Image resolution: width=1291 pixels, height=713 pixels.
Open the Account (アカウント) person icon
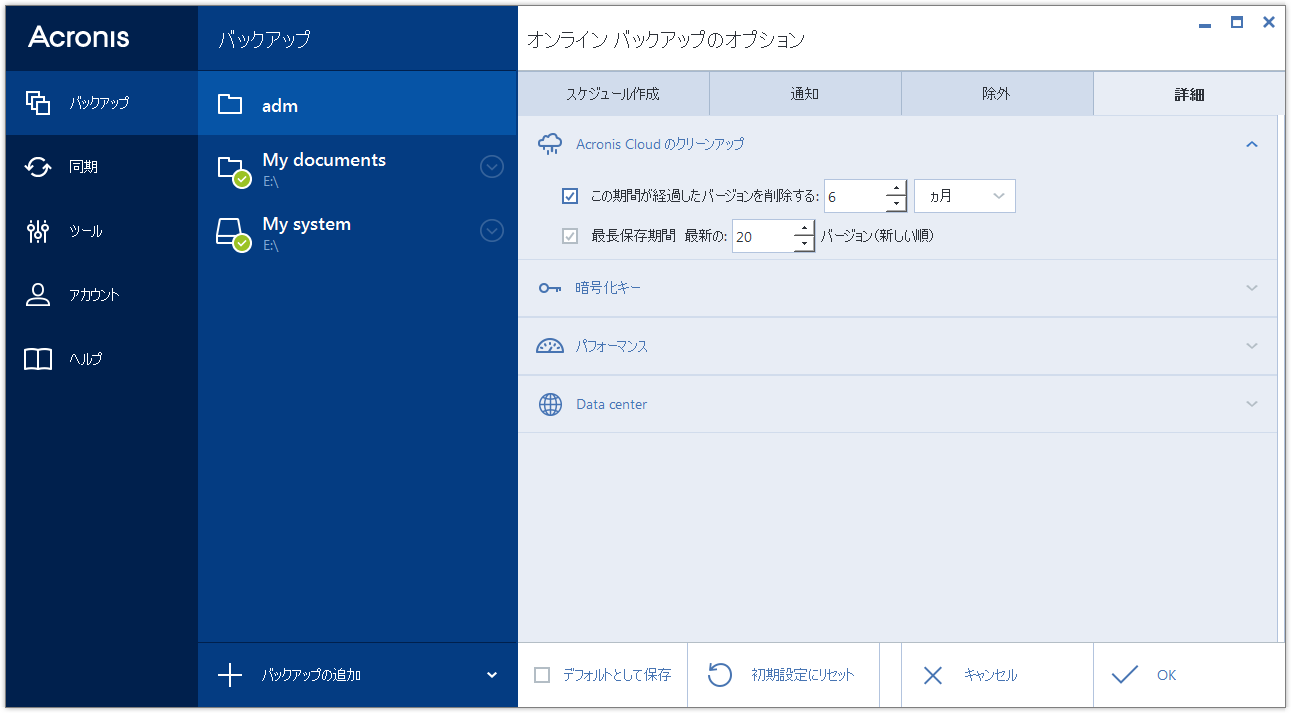pyautogui.click(x=38, y=295)
